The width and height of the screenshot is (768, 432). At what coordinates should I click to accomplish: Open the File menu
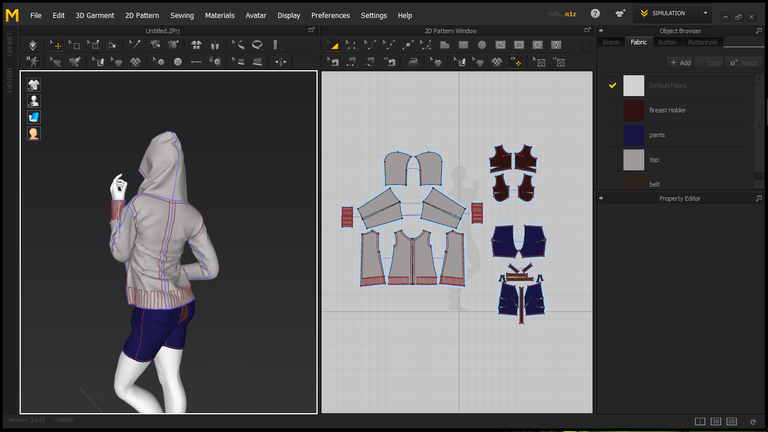coord(36,15)
